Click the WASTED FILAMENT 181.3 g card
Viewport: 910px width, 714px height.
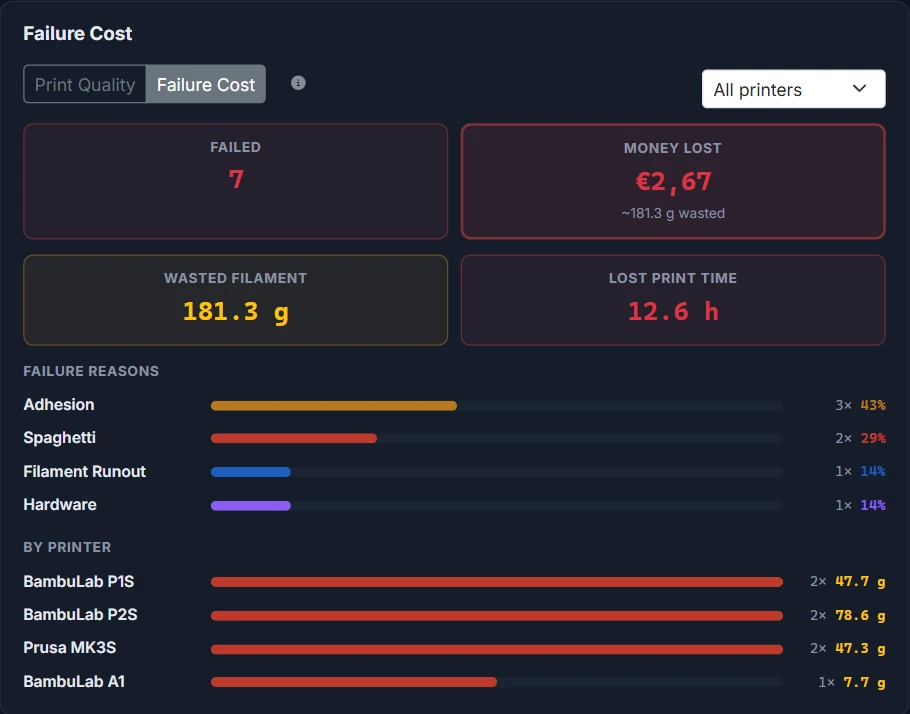pos(236,300)
